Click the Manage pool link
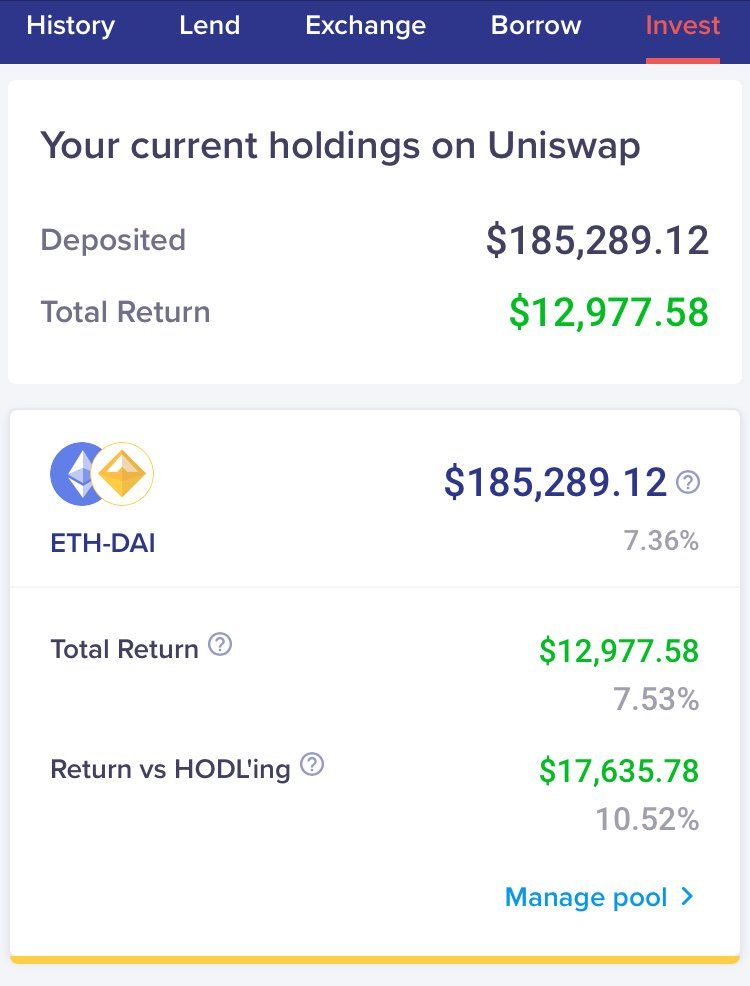750x986 pixels. point(586,897)
